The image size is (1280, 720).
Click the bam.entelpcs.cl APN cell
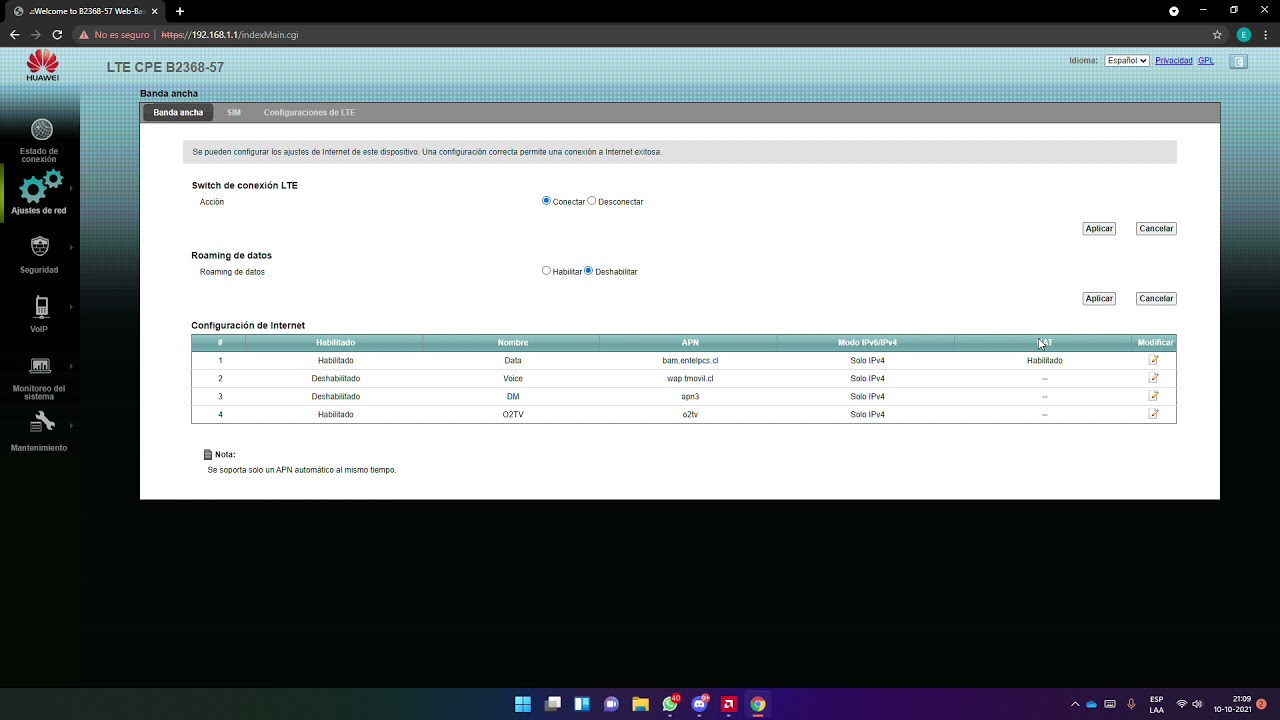pyautogui.click(x=690, y=360)
